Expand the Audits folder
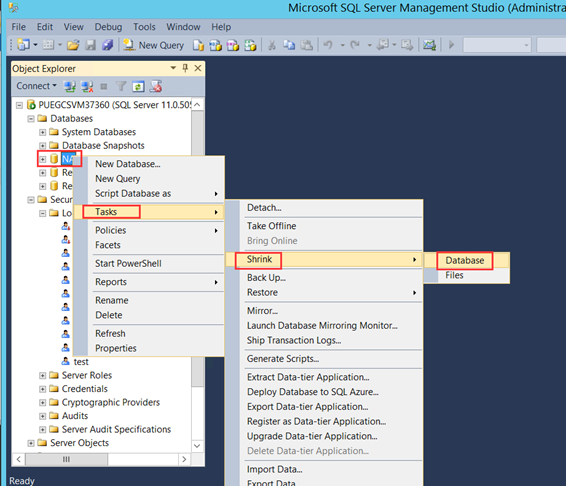The height and width of the screenshot is (486, 566). (43, 416)
